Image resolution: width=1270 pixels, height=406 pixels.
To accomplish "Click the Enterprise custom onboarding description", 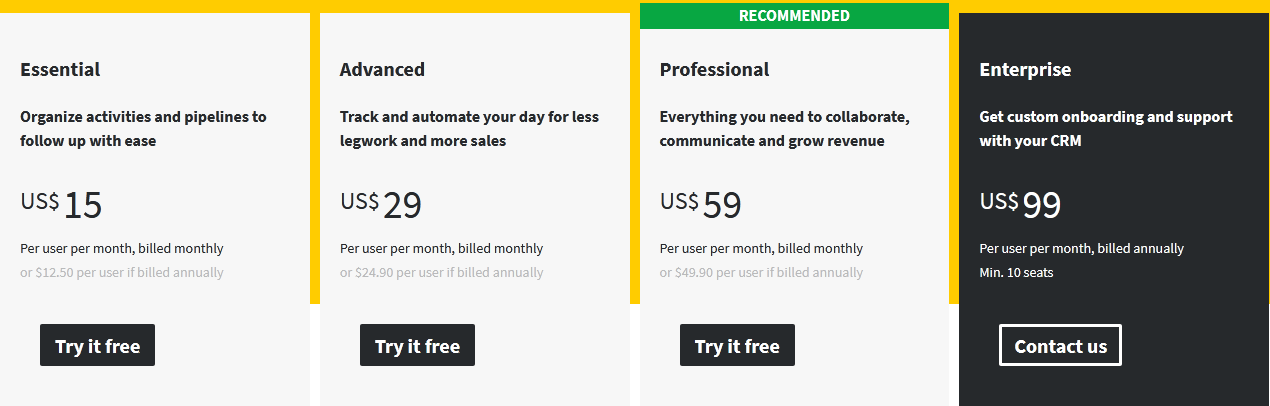I will (1106, 129).
